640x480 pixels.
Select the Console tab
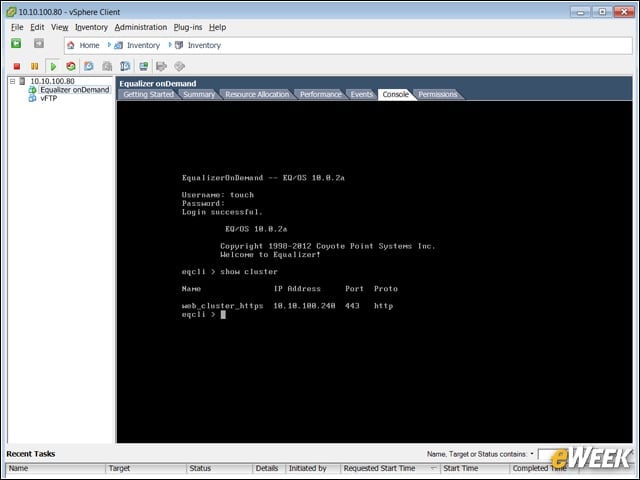(x=396, y=94)
